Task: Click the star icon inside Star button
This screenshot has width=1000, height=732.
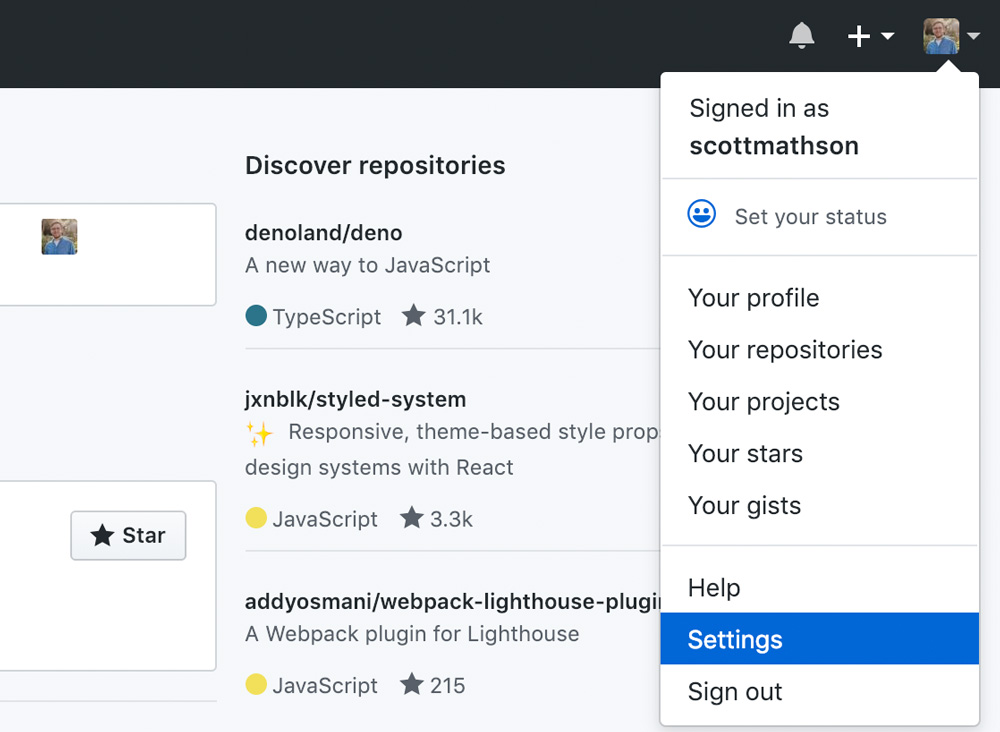Action: click(x=102, y=536)
